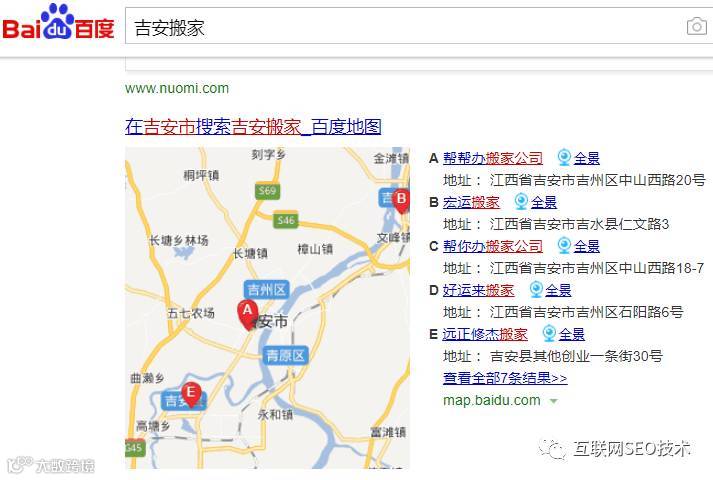The height and width of the screenshot is (480, 713).
Task: Open panorama icon beside 宏运搬家
Action: click(521, 202)
